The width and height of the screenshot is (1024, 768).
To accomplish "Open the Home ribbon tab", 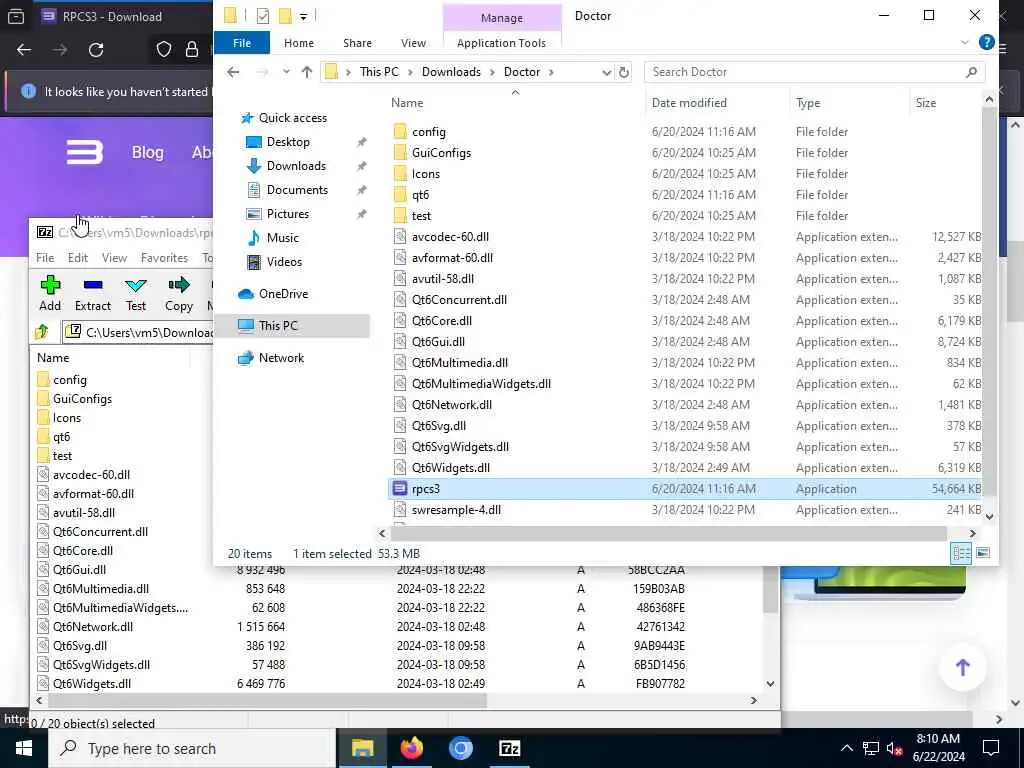I will click(298, 42).
